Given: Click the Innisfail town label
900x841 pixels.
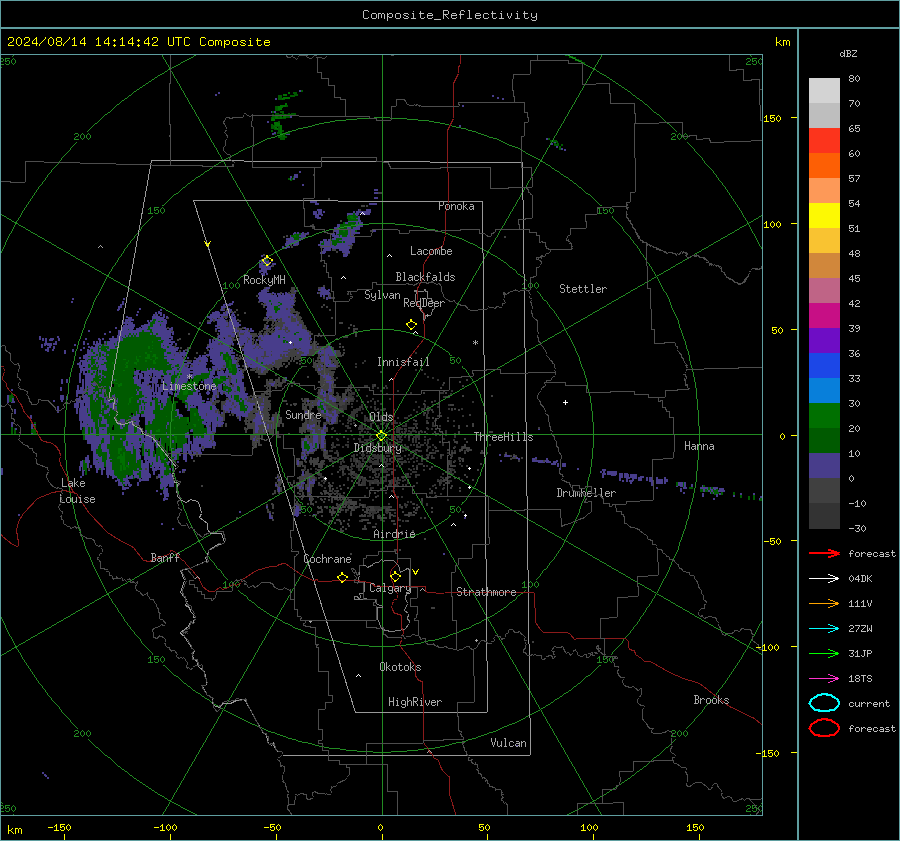Looking at the screenshot, I should pyautogui.click(x=403, y=362).
